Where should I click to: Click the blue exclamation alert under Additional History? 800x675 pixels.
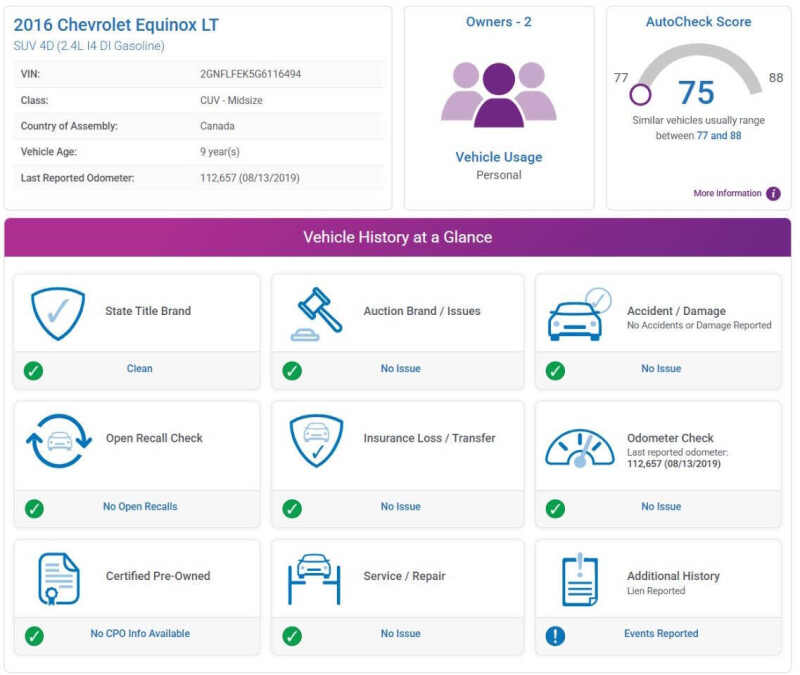[556, 635]
